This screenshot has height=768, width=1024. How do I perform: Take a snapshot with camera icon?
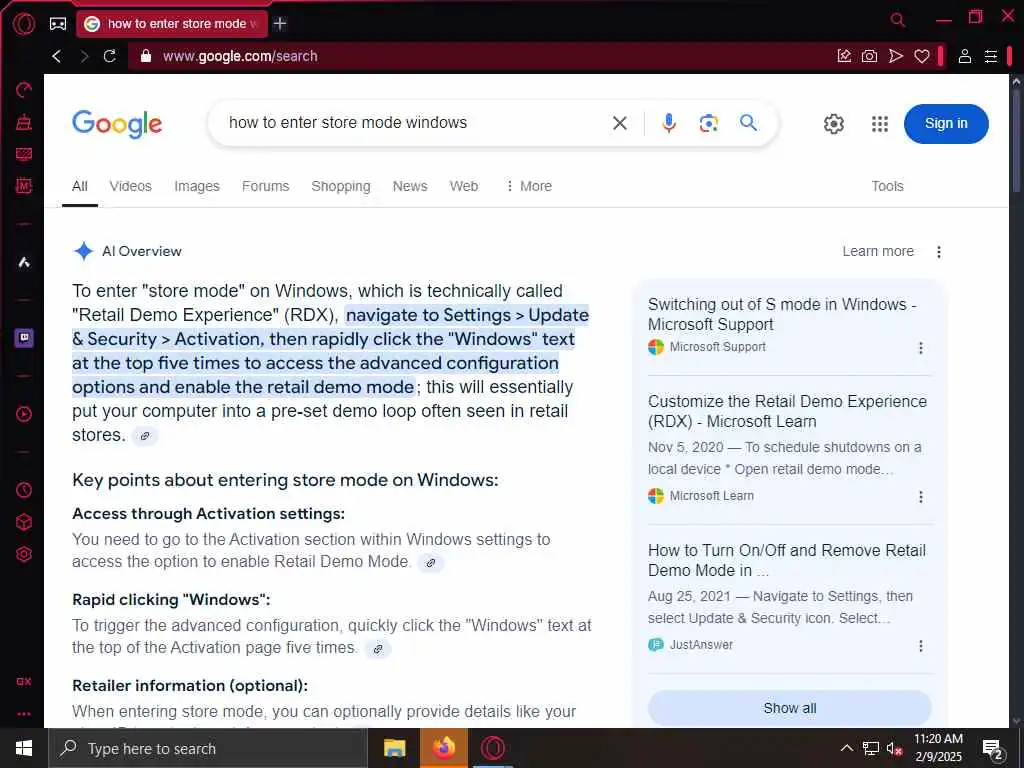click(x=869, y=56)
